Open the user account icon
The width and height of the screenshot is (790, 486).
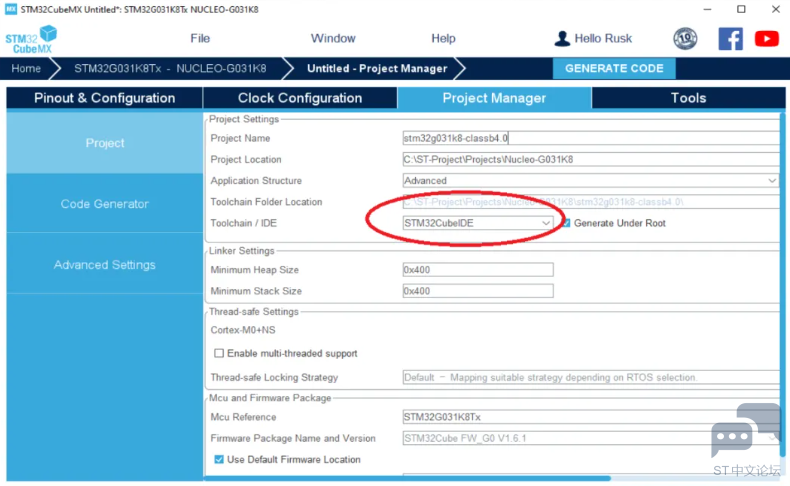click(x=562, y=39)
